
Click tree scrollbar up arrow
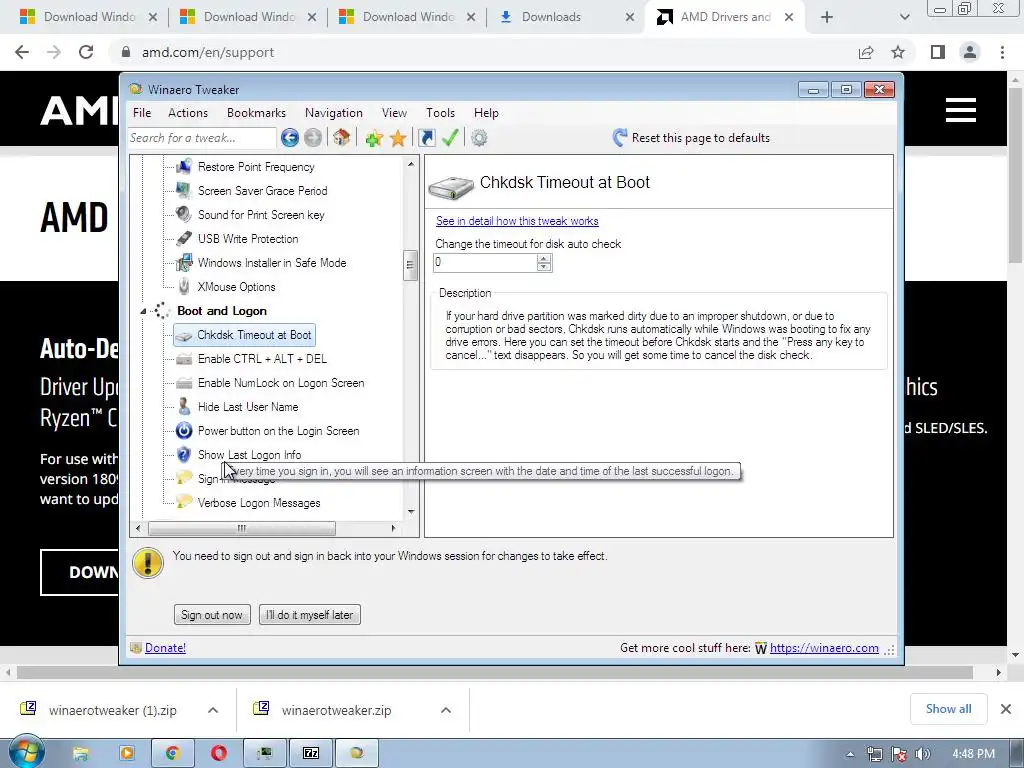click(411, 164)
